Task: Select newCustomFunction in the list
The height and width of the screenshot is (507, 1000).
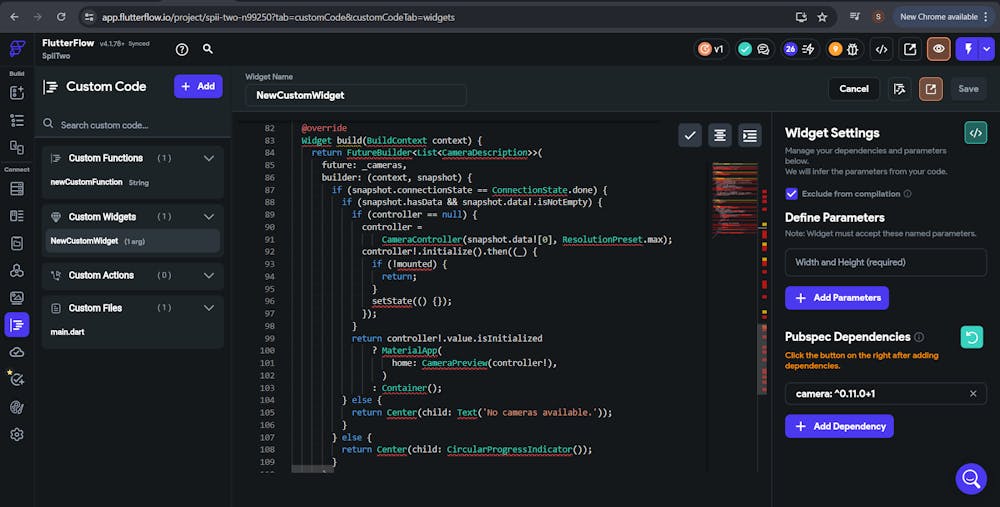Action: pyautogui.click(x=86, y=182)
